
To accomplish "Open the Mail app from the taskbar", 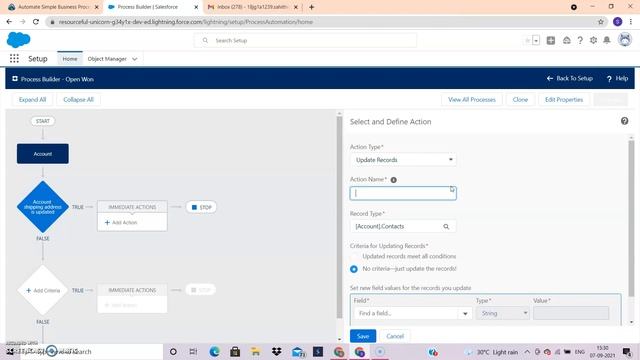I will pos(298,352).
